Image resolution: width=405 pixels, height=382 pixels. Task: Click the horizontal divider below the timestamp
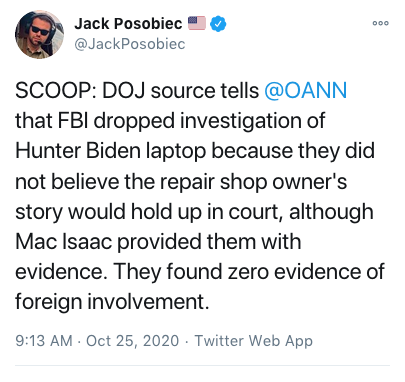(x=202, y=366)
